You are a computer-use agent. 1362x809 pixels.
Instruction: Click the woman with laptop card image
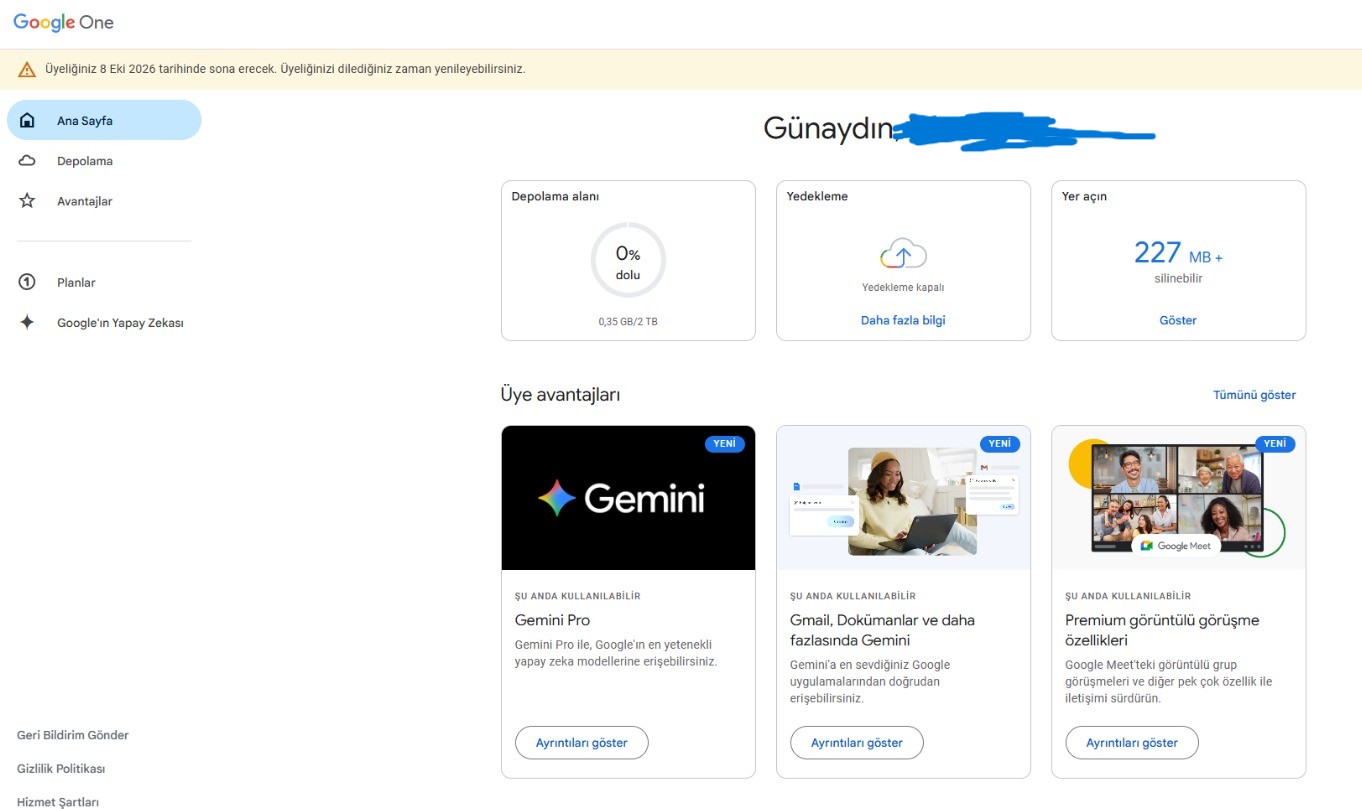click(903, 498)
